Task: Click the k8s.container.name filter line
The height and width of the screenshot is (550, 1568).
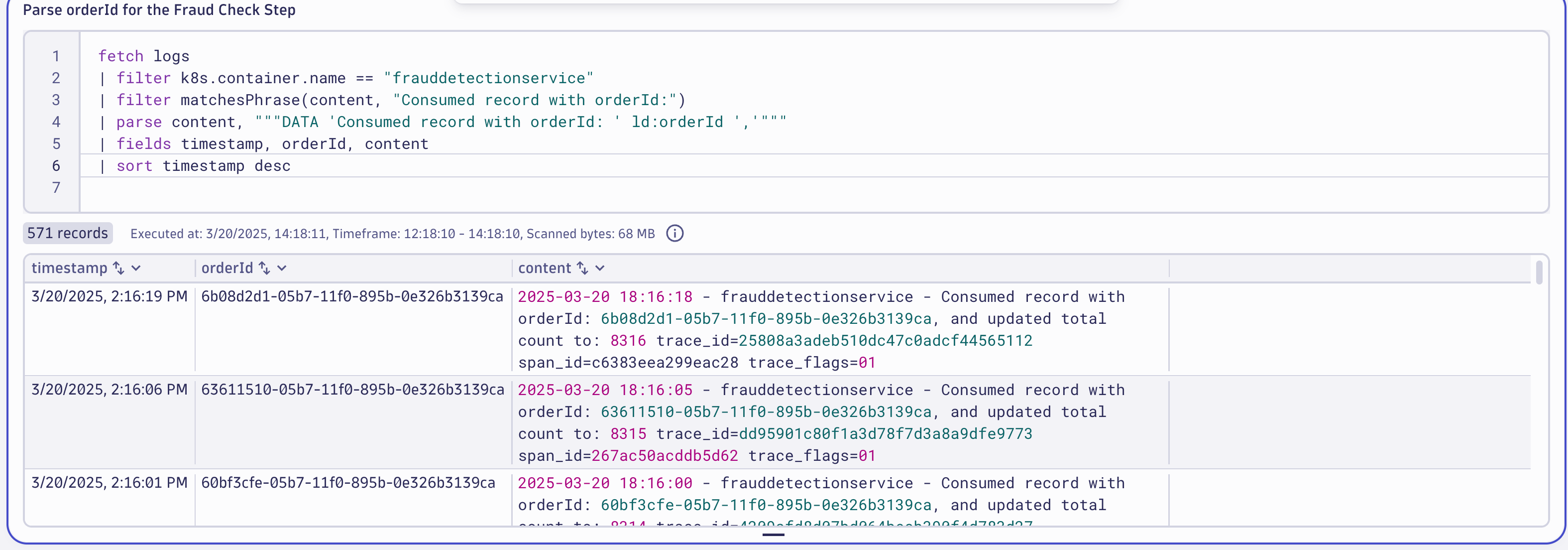Action: pos(346,78)
